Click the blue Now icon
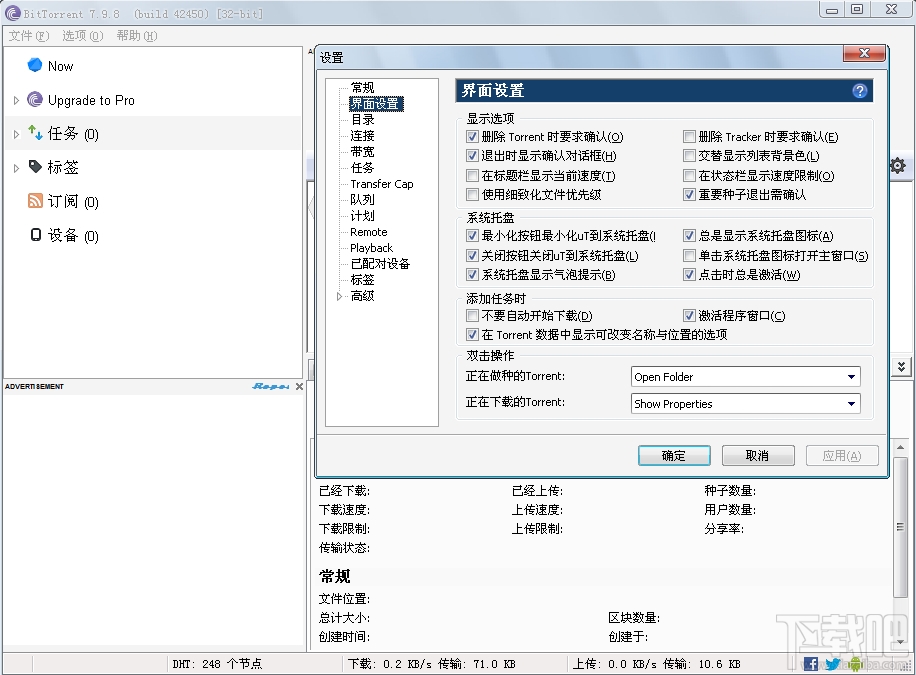The image size is (916, 675). 33,65
